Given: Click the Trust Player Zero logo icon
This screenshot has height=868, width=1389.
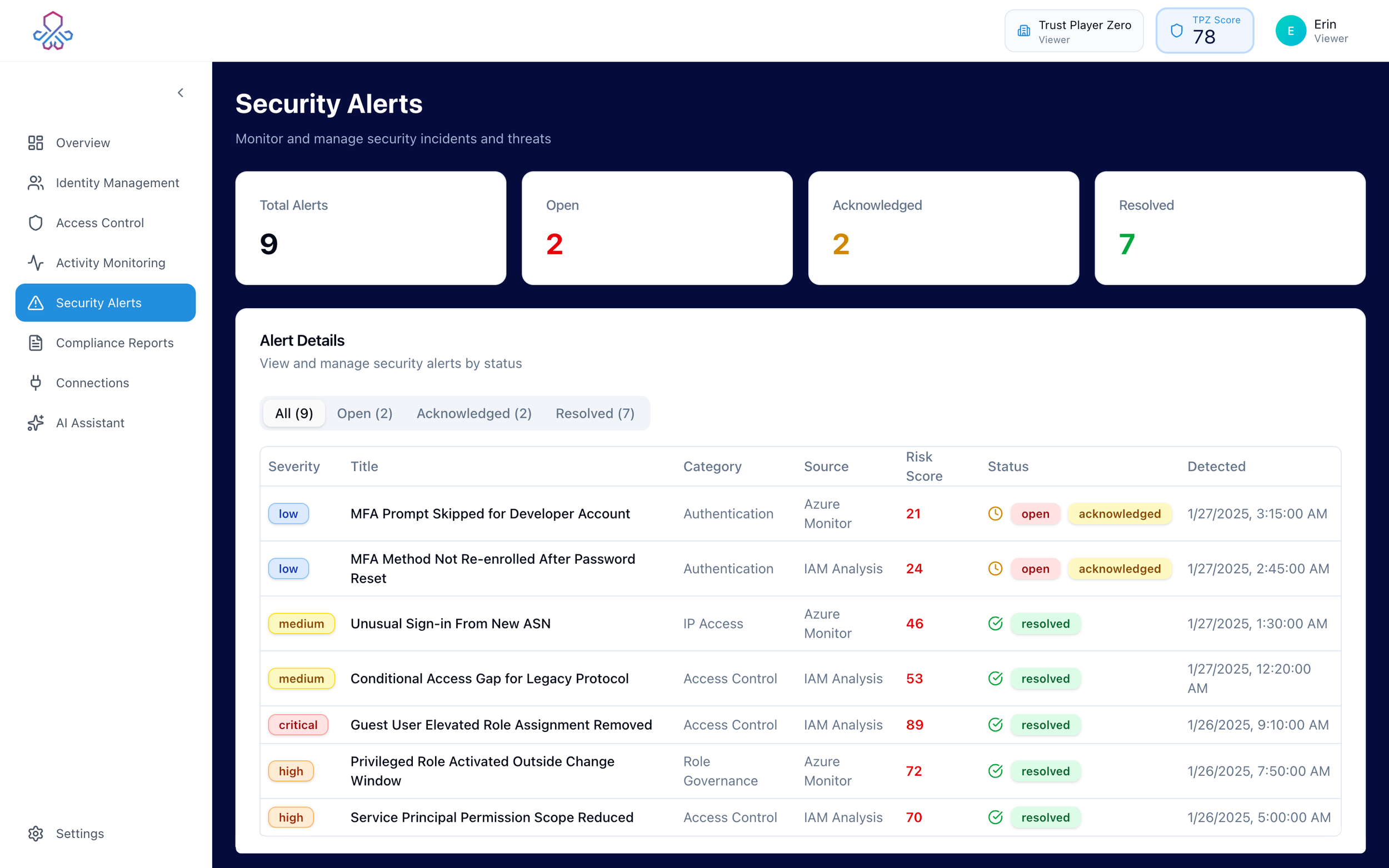Looking at the screenshot, I should click(53, 31).
